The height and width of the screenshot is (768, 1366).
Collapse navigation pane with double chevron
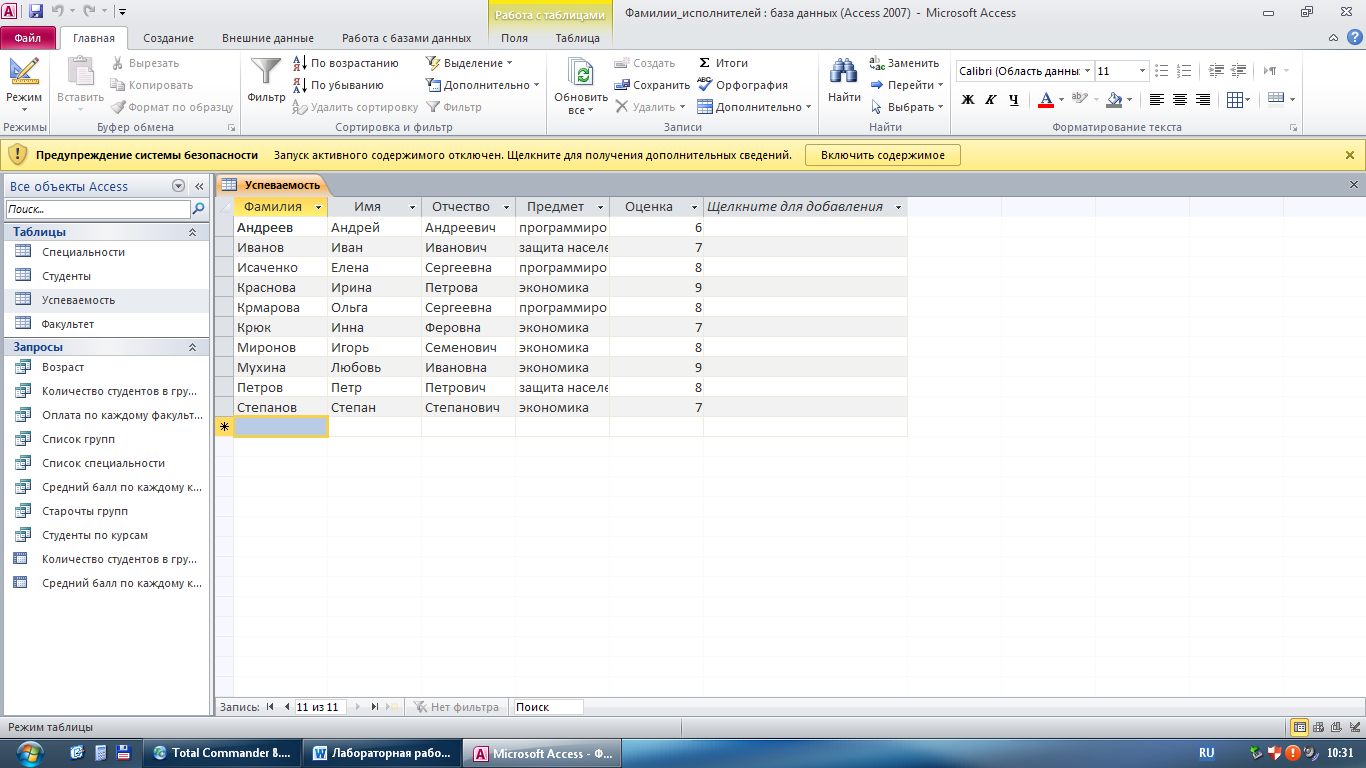199,186
